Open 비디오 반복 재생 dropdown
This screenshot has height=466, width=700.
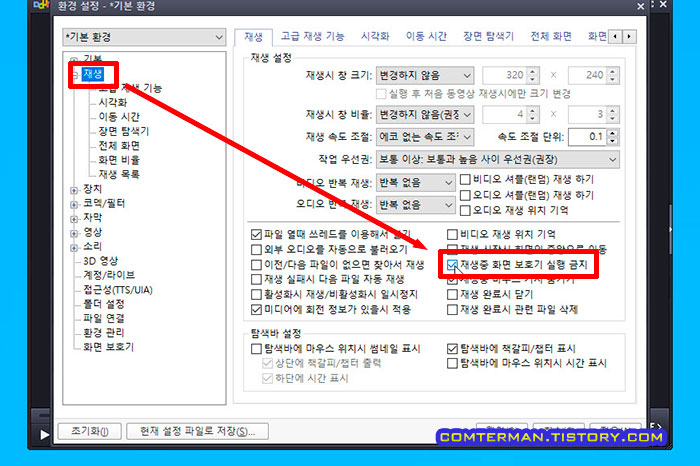(416, 183)
